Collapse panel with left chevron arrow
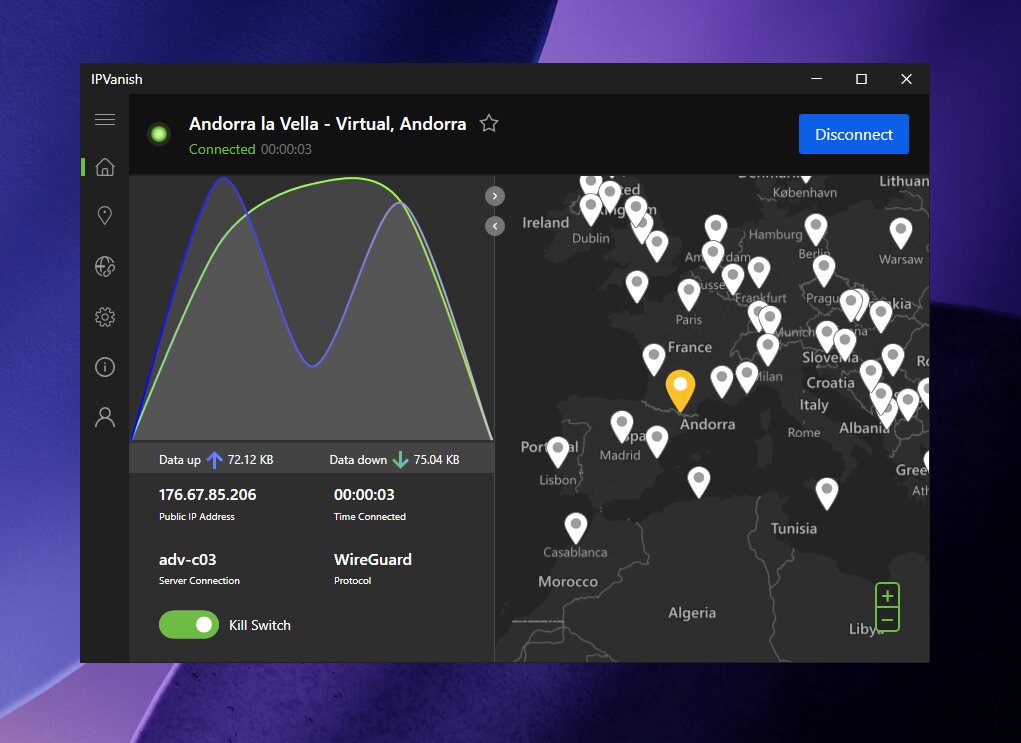Viewport: 1021px width, 743px height. tap(495, 226)
